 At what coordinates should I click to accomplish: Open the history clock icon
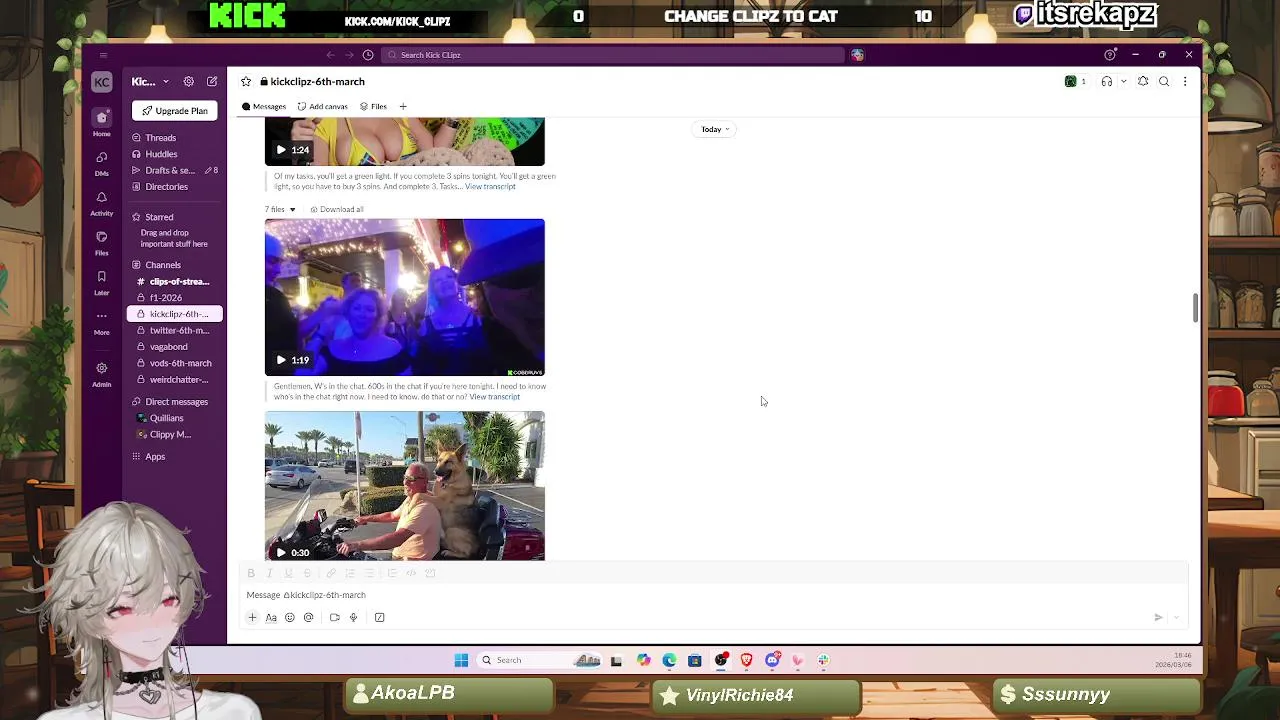point(368,55)
